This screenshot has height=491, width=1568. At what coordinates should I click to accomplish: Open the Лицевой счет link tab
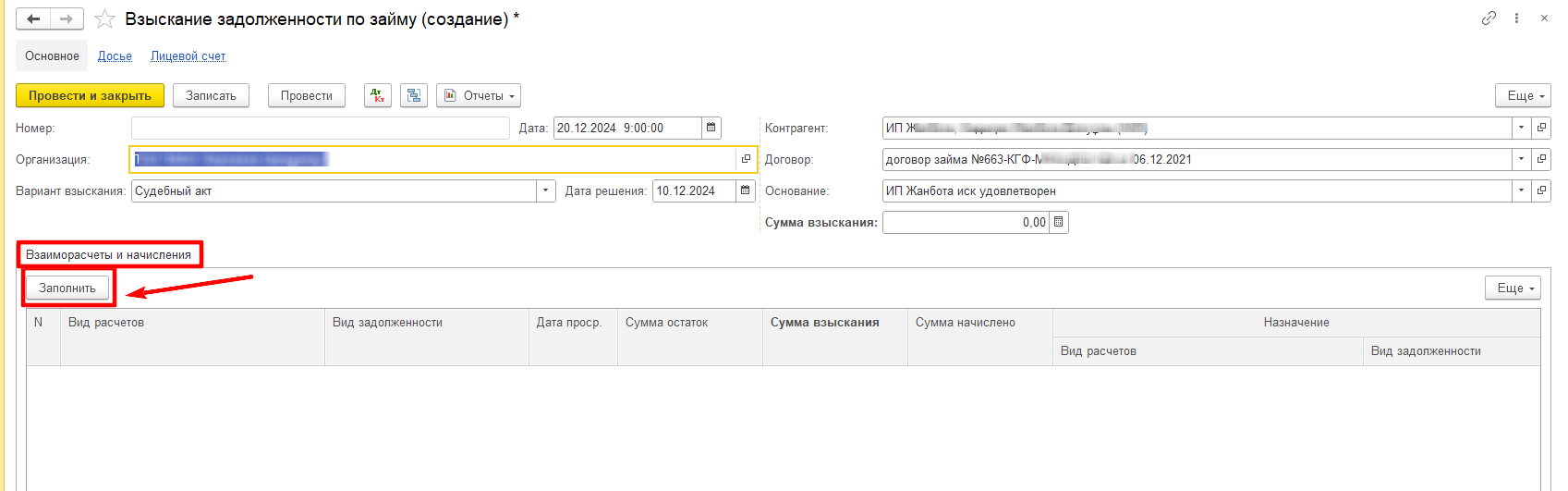coord(188,55)
